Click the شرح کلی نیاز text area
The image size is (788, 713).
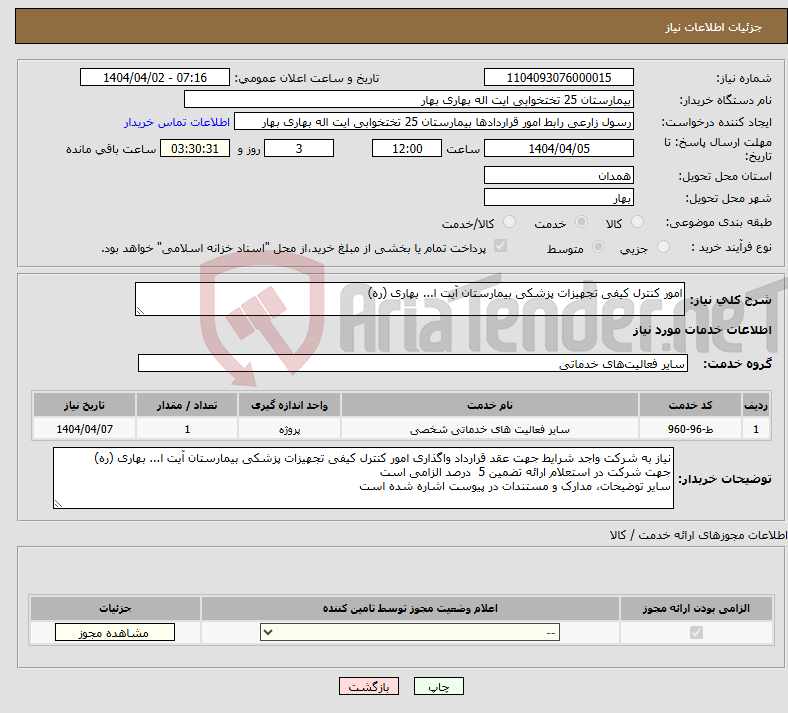tap(410, 299)
